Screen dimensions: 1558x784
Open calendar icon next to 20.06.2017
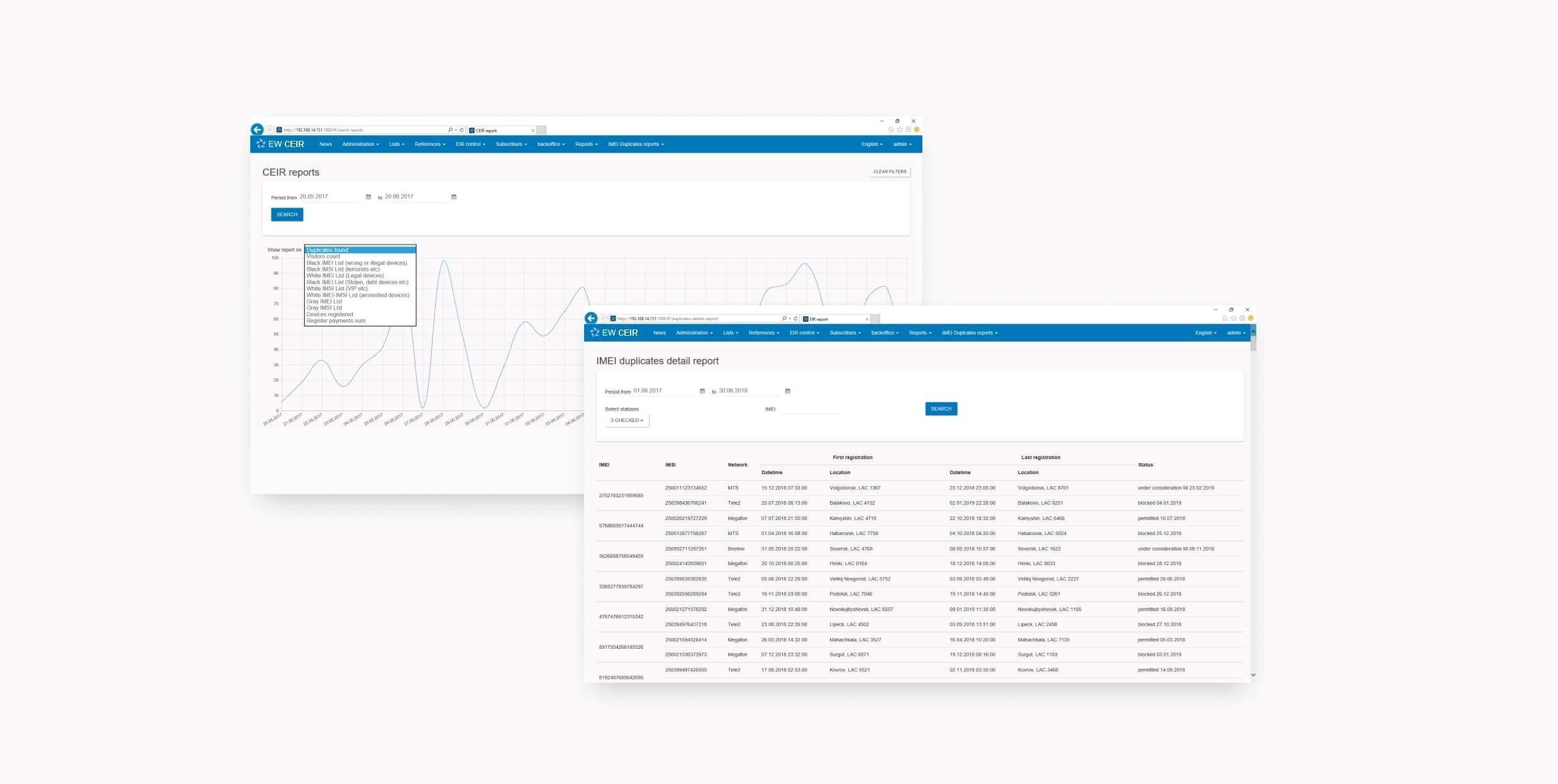pos(454,197)
